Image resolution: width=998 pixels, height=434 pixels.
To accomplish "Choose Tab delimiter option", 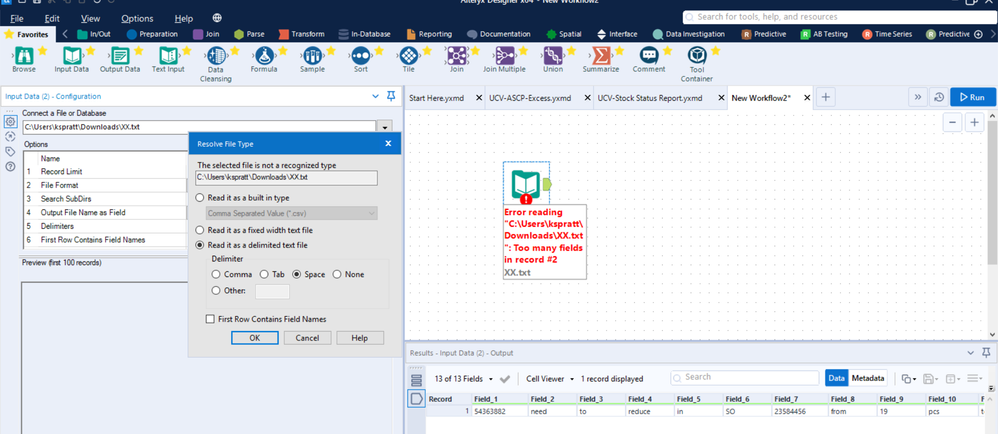I will coord(264,274).
